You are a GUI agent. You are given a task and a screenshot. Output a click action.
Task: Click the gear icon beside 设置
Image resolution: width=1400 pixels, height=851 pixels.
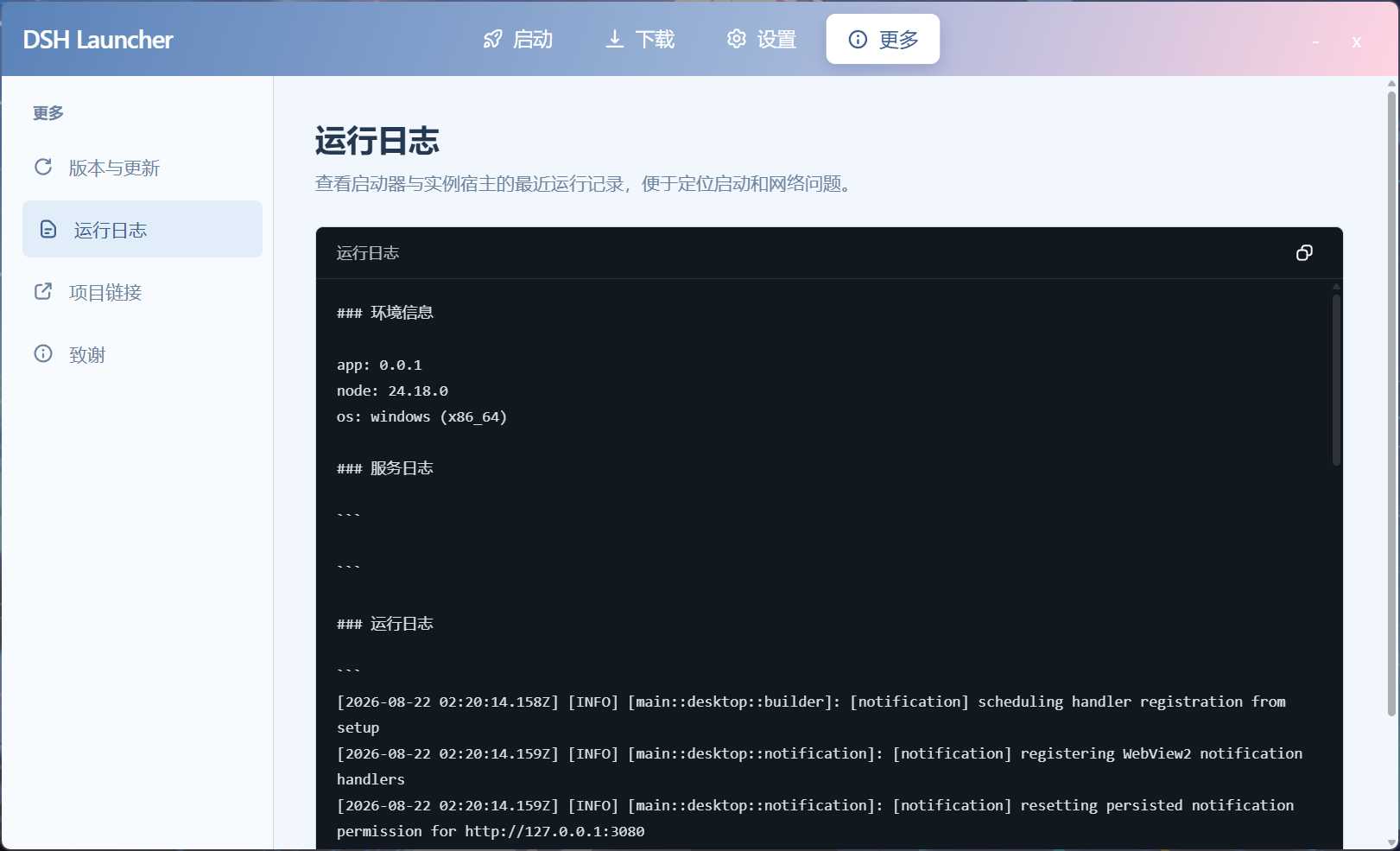[x=736, y=40]
